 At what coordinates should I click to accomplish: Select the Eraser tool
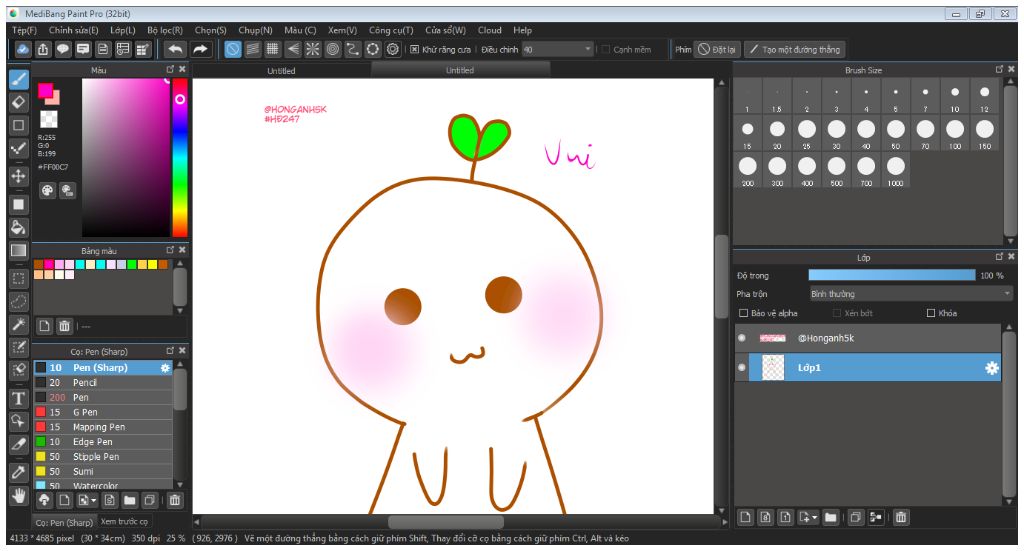(18, 102)
